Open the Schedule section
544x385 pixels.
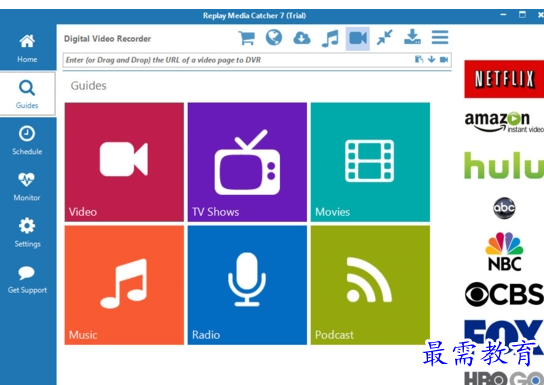point(27,140)
